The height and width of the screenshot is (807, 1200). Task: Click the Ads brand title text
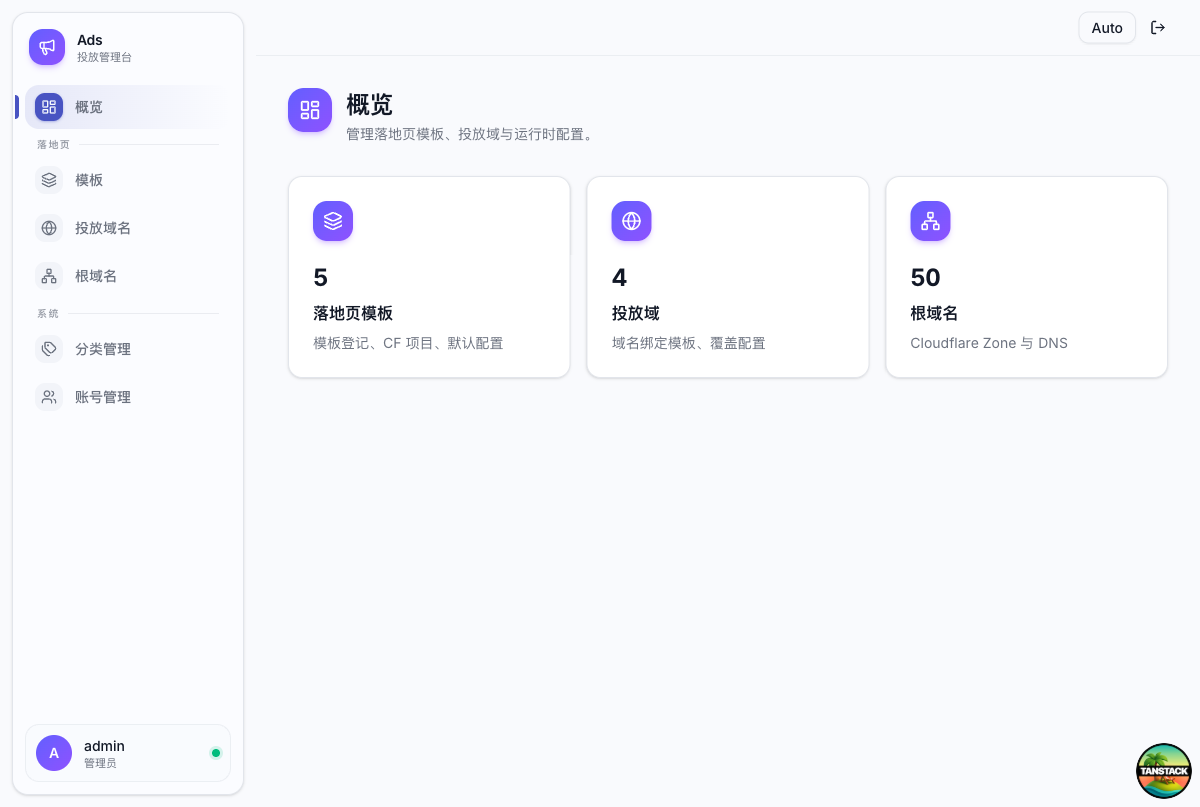[x=90, y=40]
